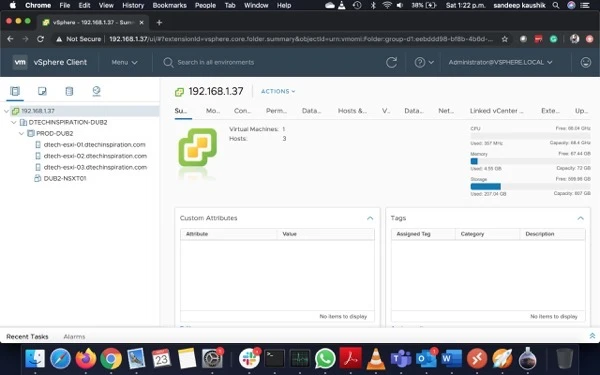Open the Bookmarks menu in the menu bar
The image size is (600, 375).
[x=170, y=5]
